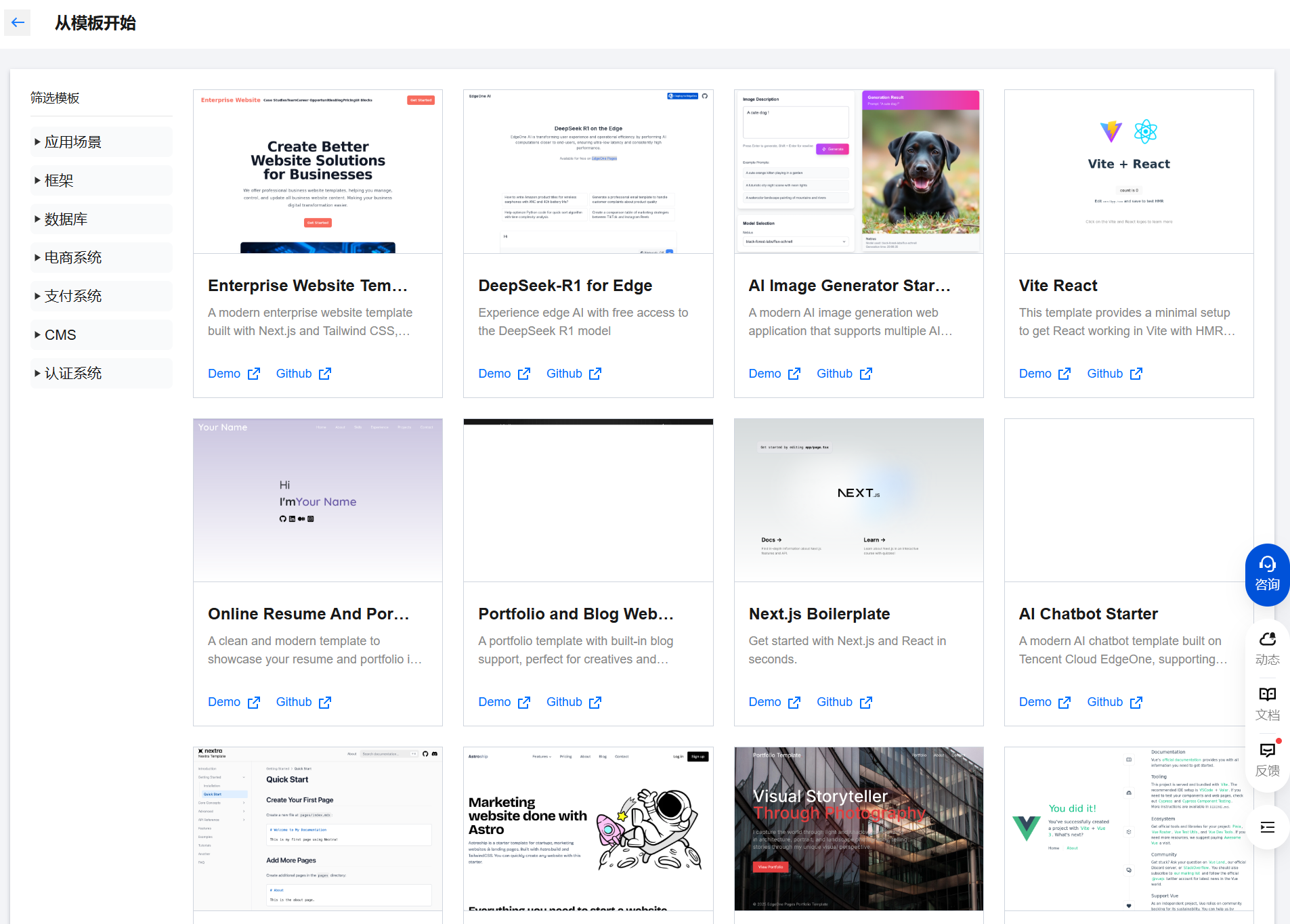
Task: Open Demo link for Online Resume template
Action: (x=224, y=702)
